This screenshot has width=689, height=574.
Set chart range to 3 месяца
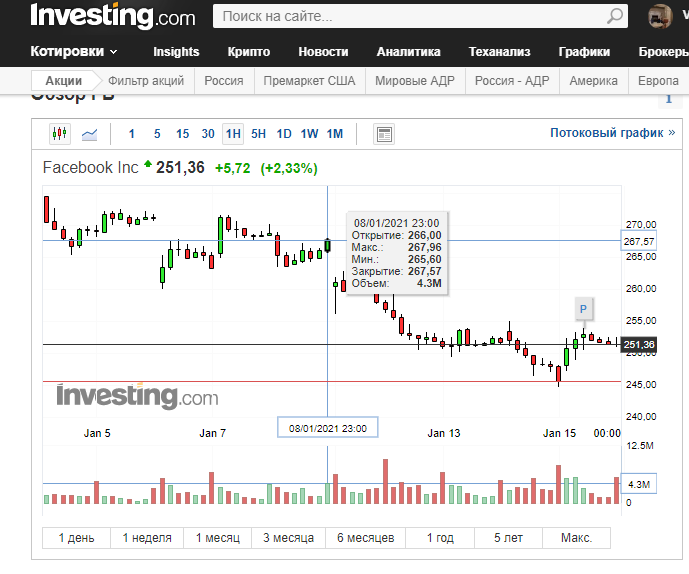pyautogui.click(x=289, y=538)
